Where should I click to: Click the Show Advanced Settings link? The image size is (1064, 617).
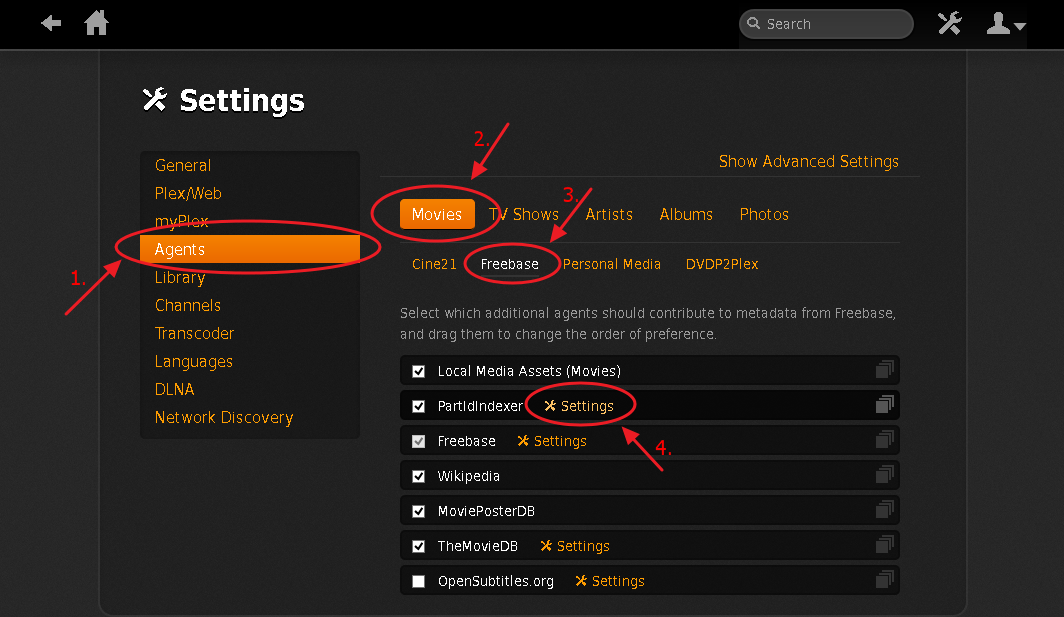pos(808,160)
